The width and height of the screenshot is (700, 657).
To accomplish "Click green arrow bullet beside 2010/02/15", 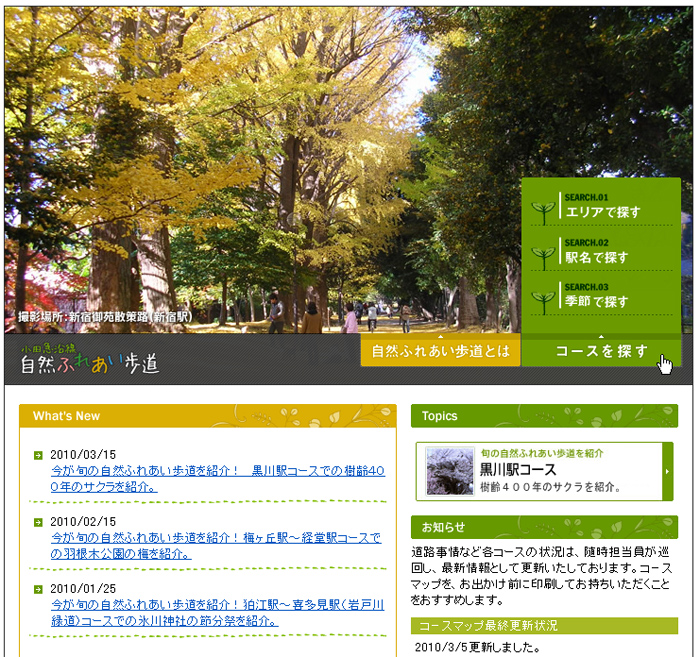I will click(x=38, y=522).
